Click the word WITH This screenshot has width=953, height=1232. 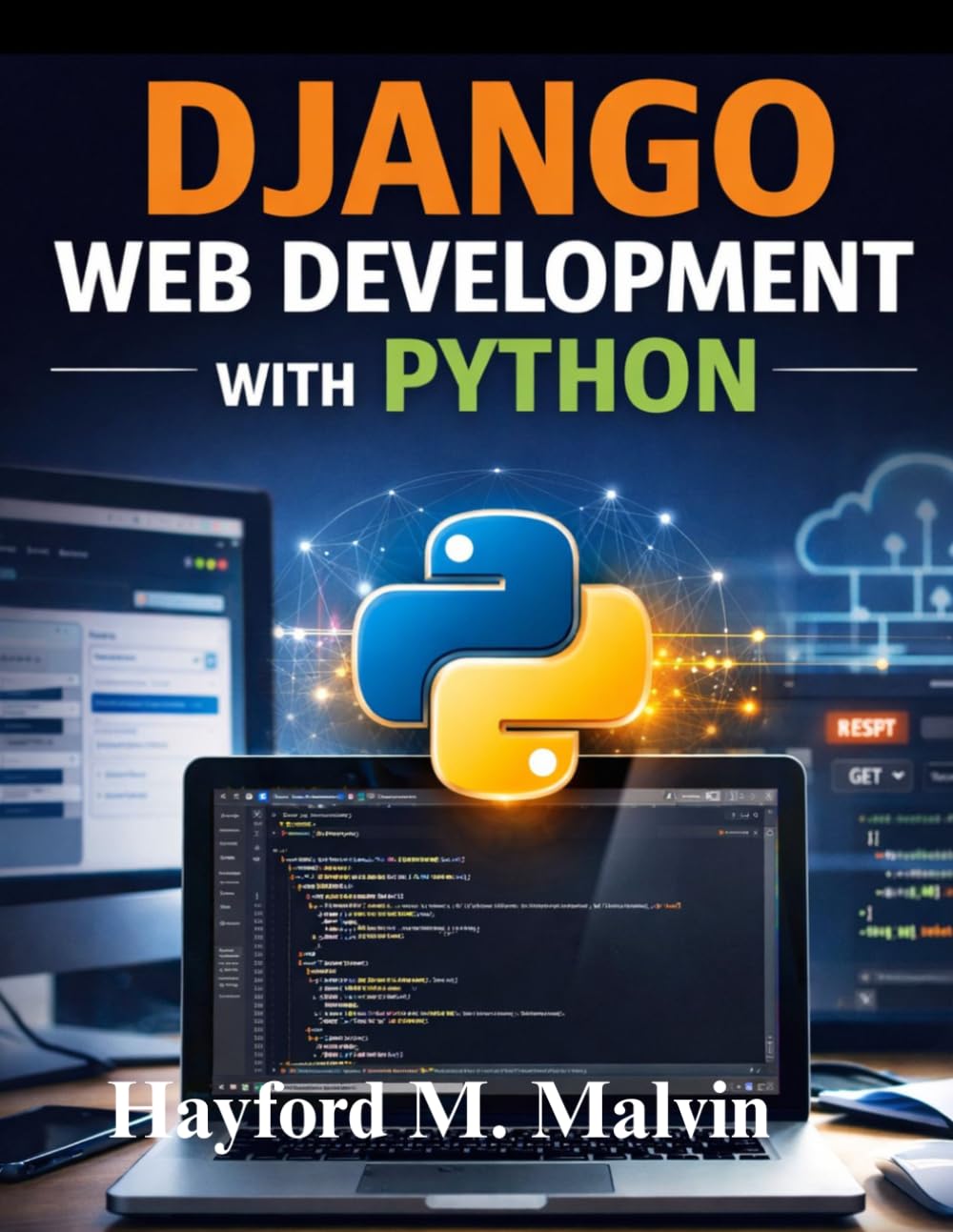click(x=286, y=383)
